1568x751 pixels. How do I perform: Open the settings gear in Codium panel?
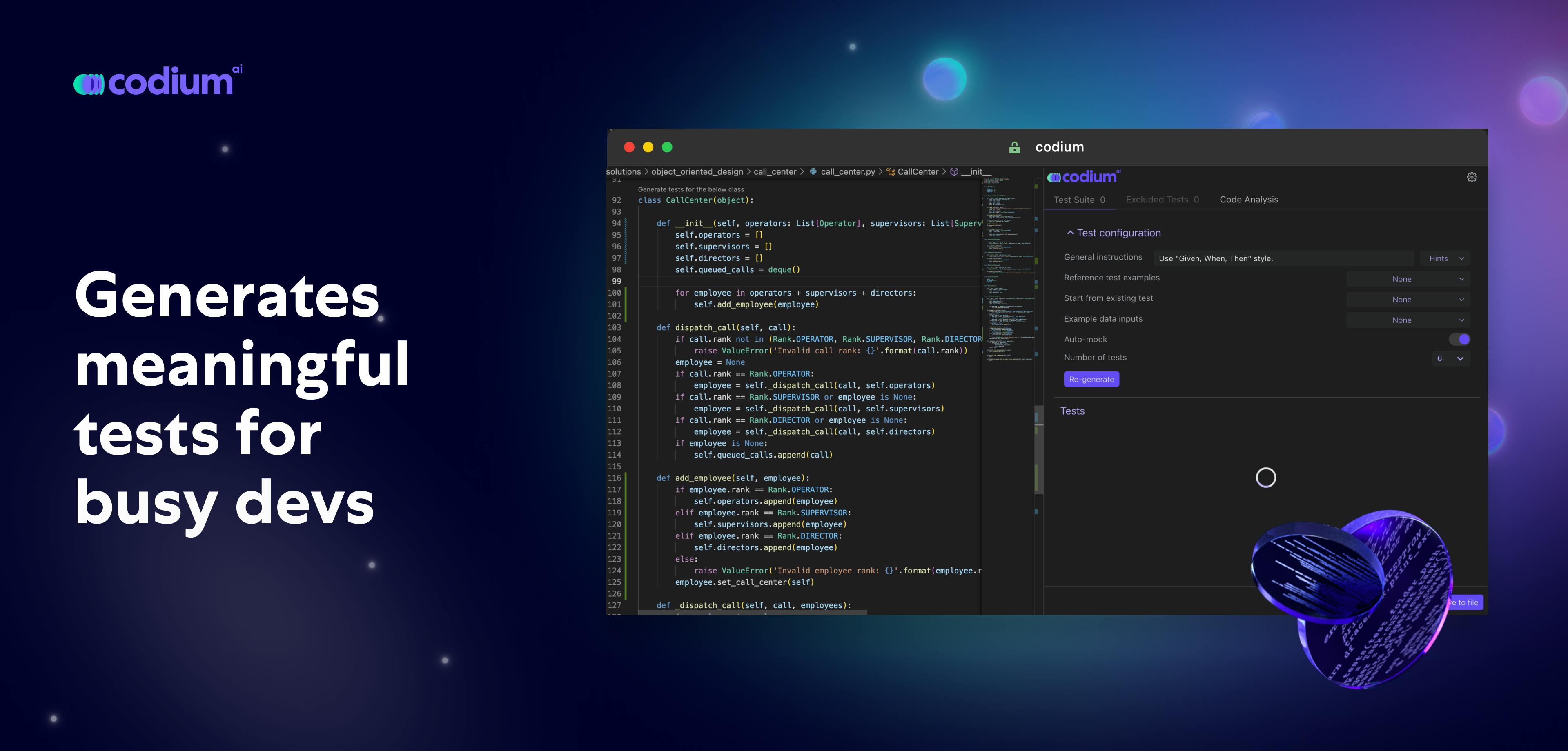[x=1471, y=177]
